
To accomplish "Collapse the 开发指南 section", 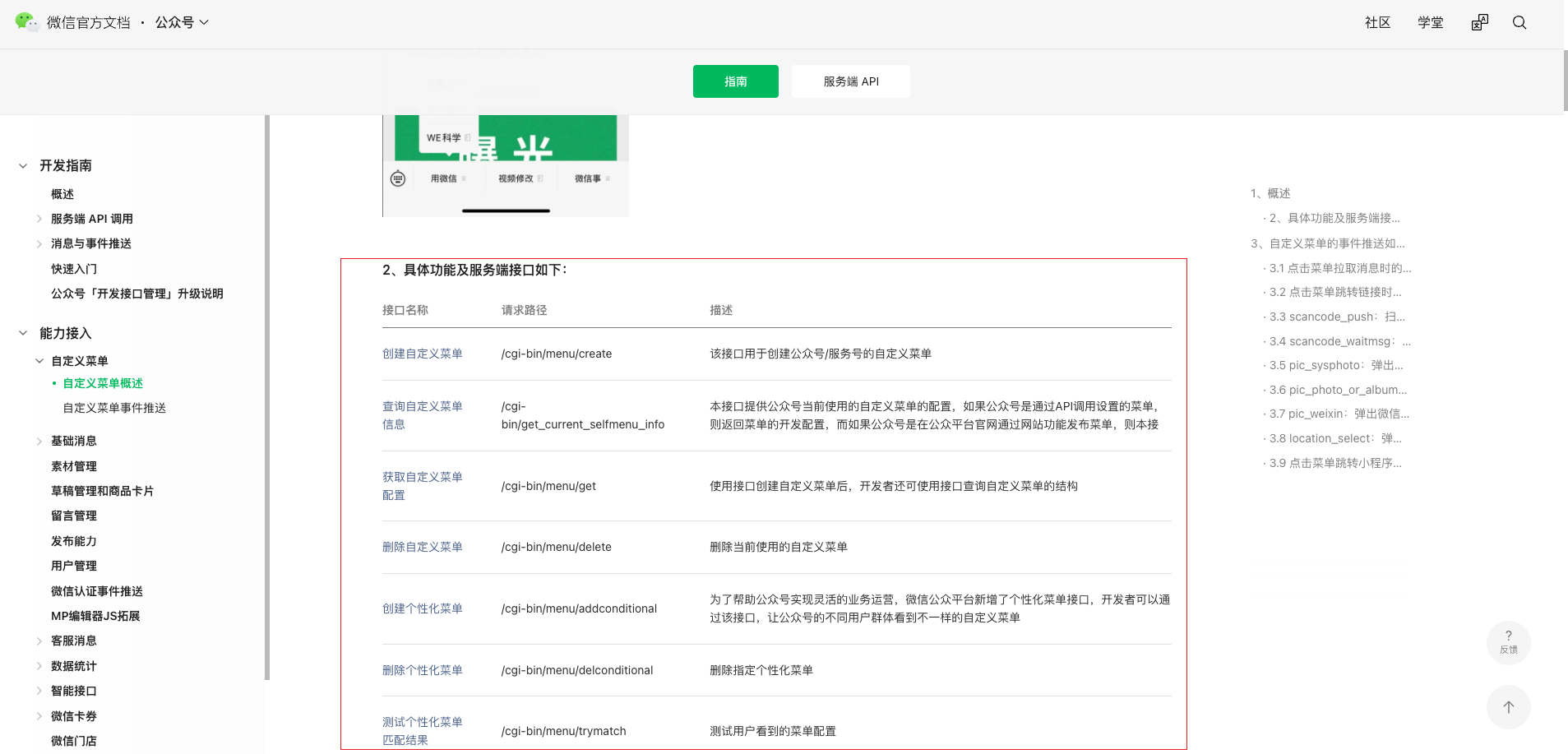I will click(x=23, y=166).
